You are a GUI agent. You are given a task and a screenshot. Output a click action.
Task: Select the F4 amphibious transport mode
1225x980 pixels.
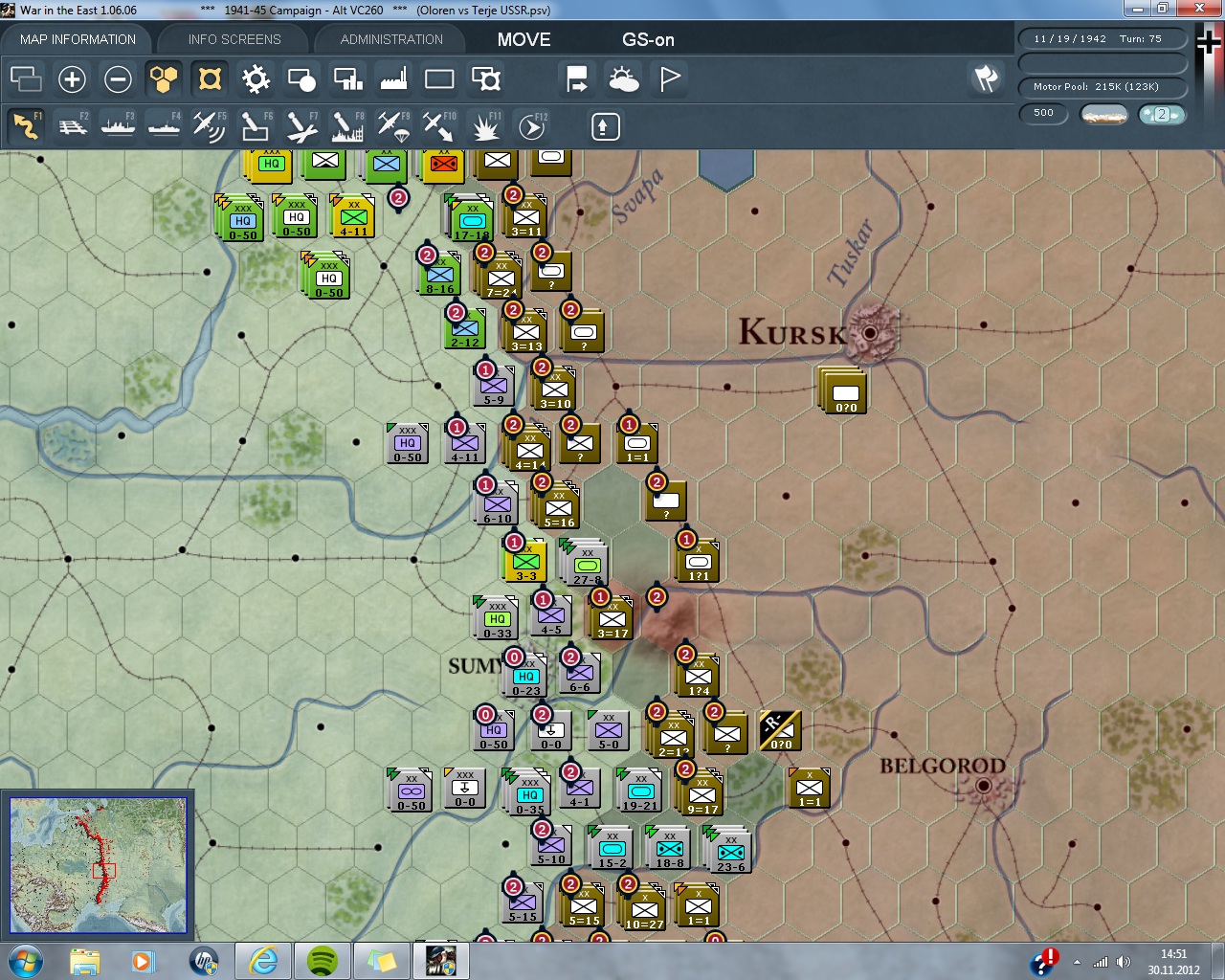coord(164,126)
